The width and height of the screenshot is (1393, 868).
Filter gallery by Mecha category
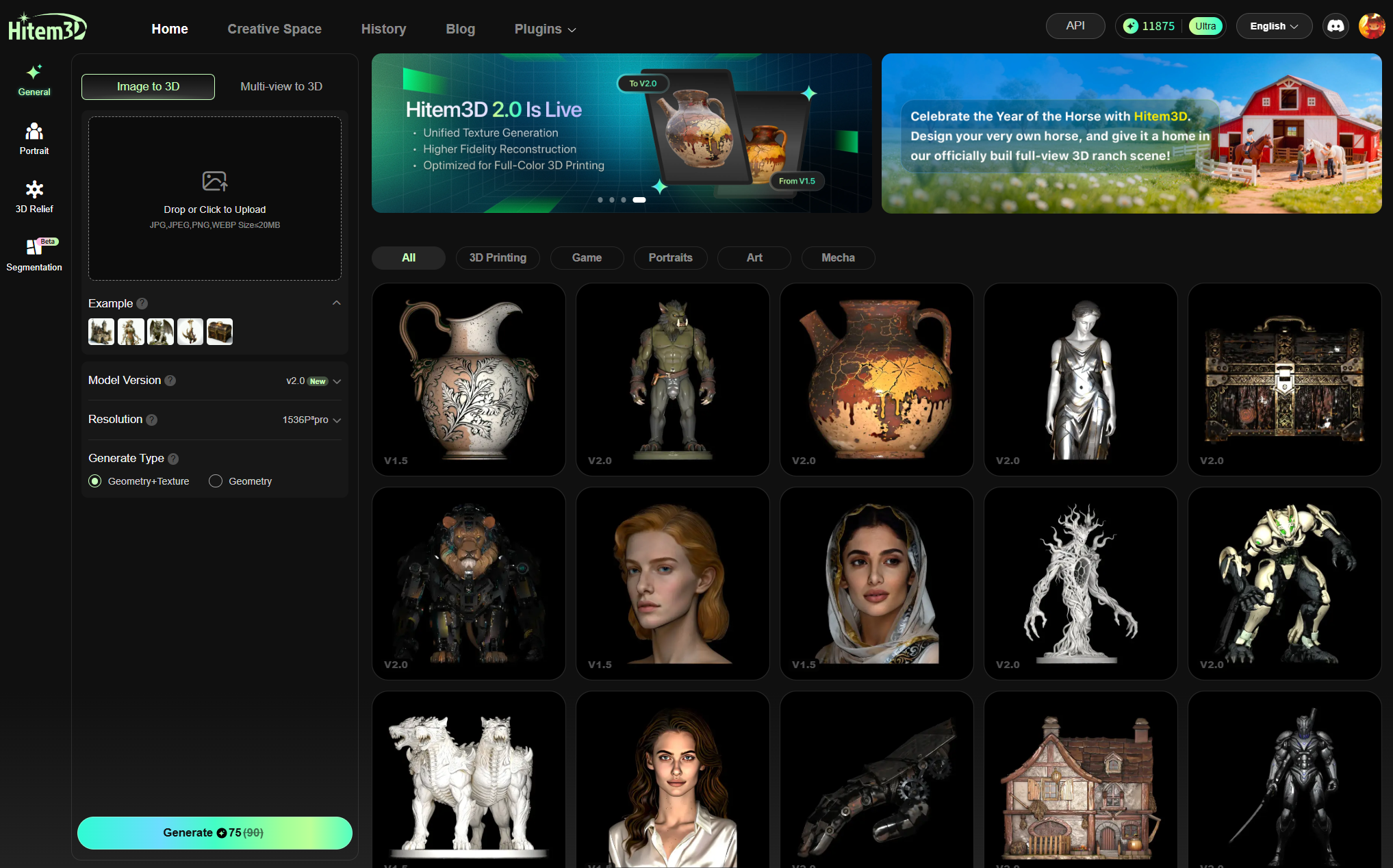837,257
